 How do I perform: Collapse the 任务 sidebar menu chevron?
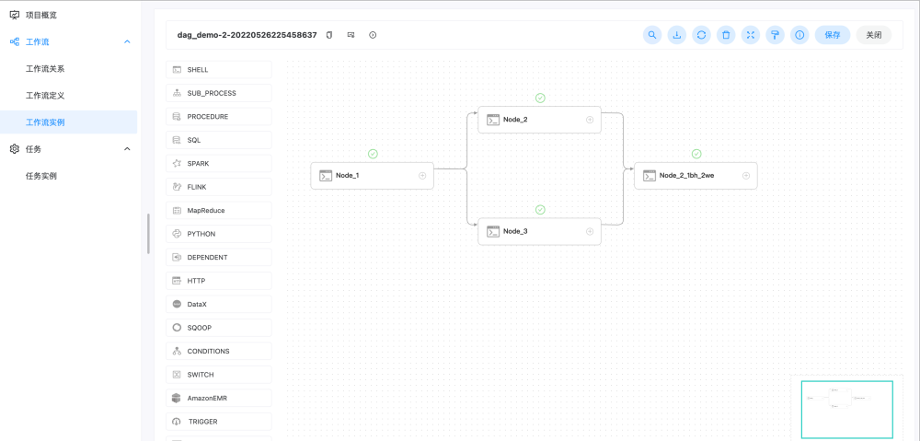(x=127, y=149)
